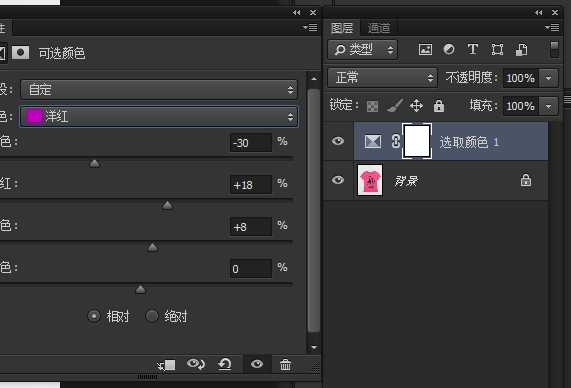The image size is (571, 388).
Task: Click the pixel layer filter icon
Action: [425, 50]
